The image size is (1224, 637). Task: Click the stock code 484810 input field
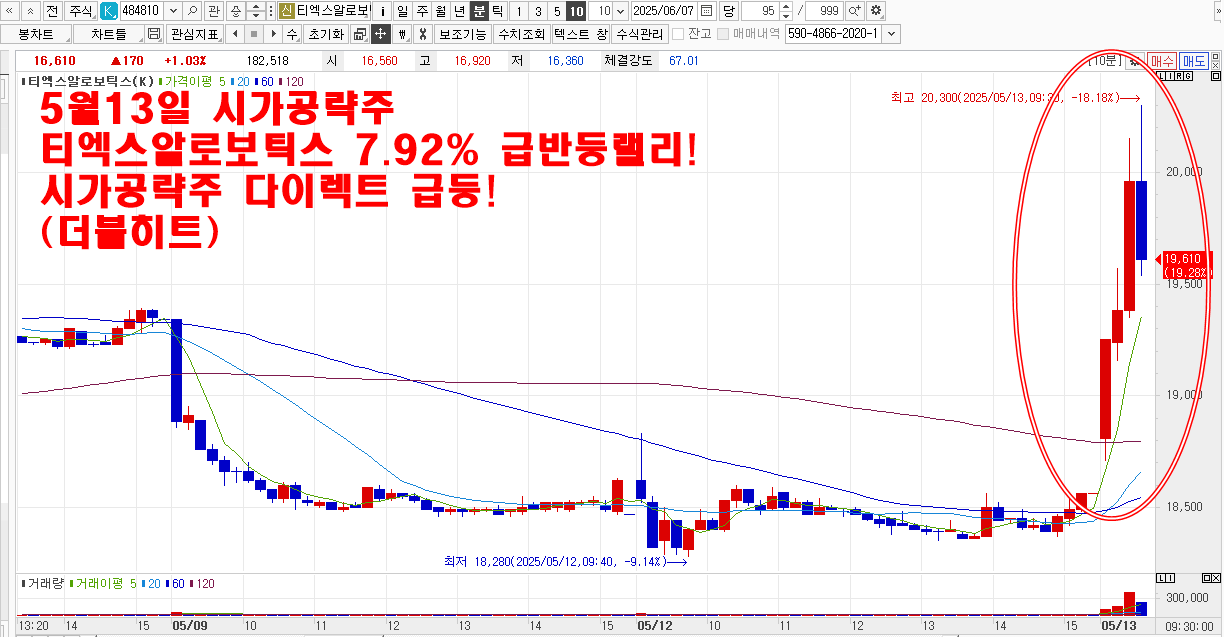tap(141, 11)
